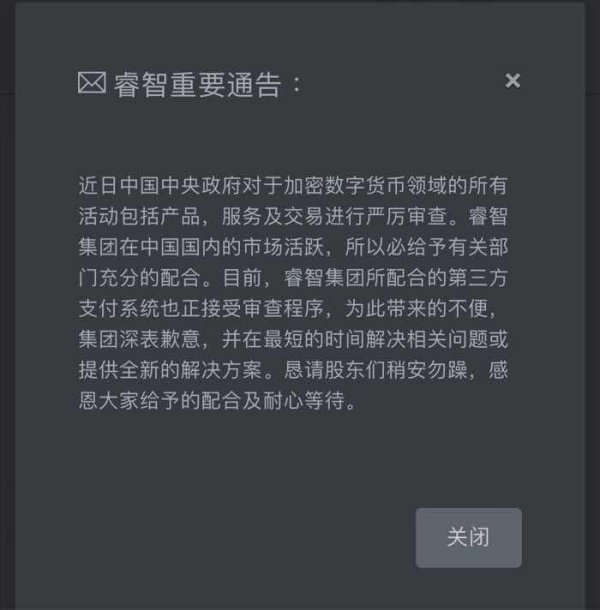Image resolution: width=600 pixels, height=610 pixels.
Task: Click the words 所以必给予有关部
Action: point(426,247)
